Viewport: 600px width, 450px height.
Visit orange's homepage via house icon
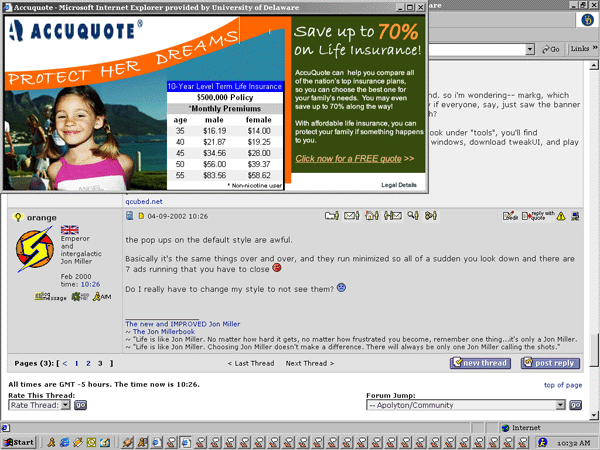[372, 216]
